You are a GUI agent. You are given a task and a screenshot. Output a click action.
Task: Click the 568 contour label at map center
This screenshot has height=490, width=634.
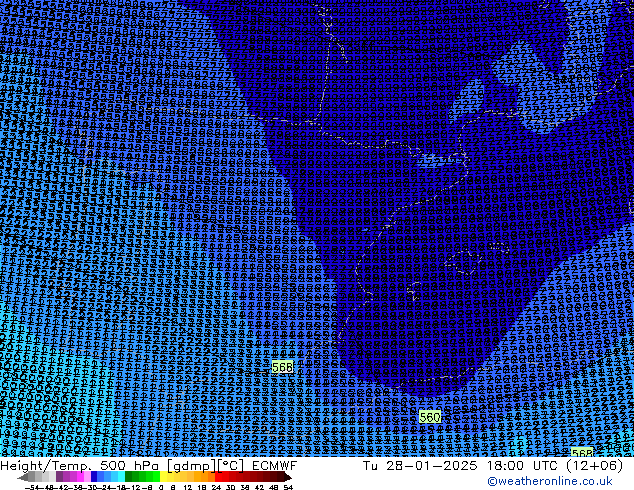282,367
